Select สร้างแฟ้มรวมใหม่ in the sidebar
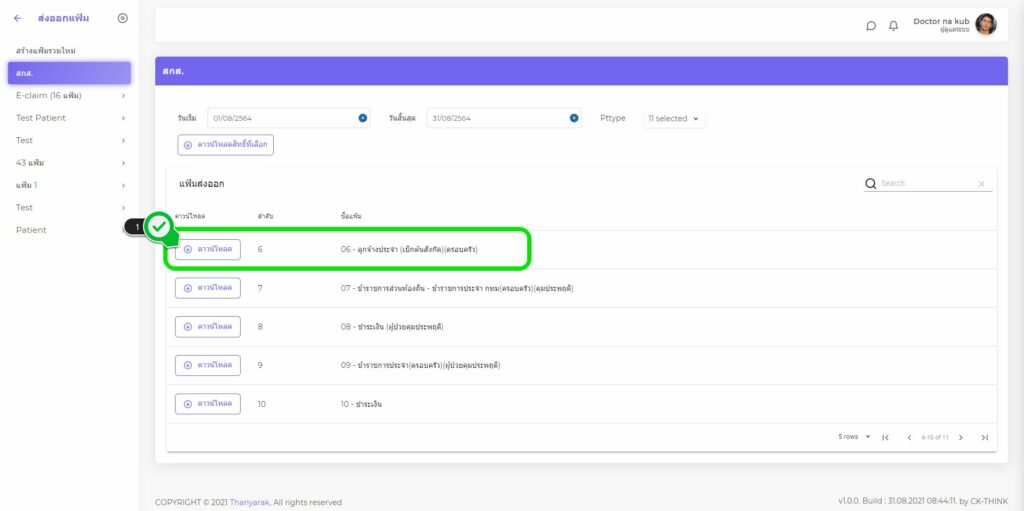1024x511 pixels. (46, 50)
